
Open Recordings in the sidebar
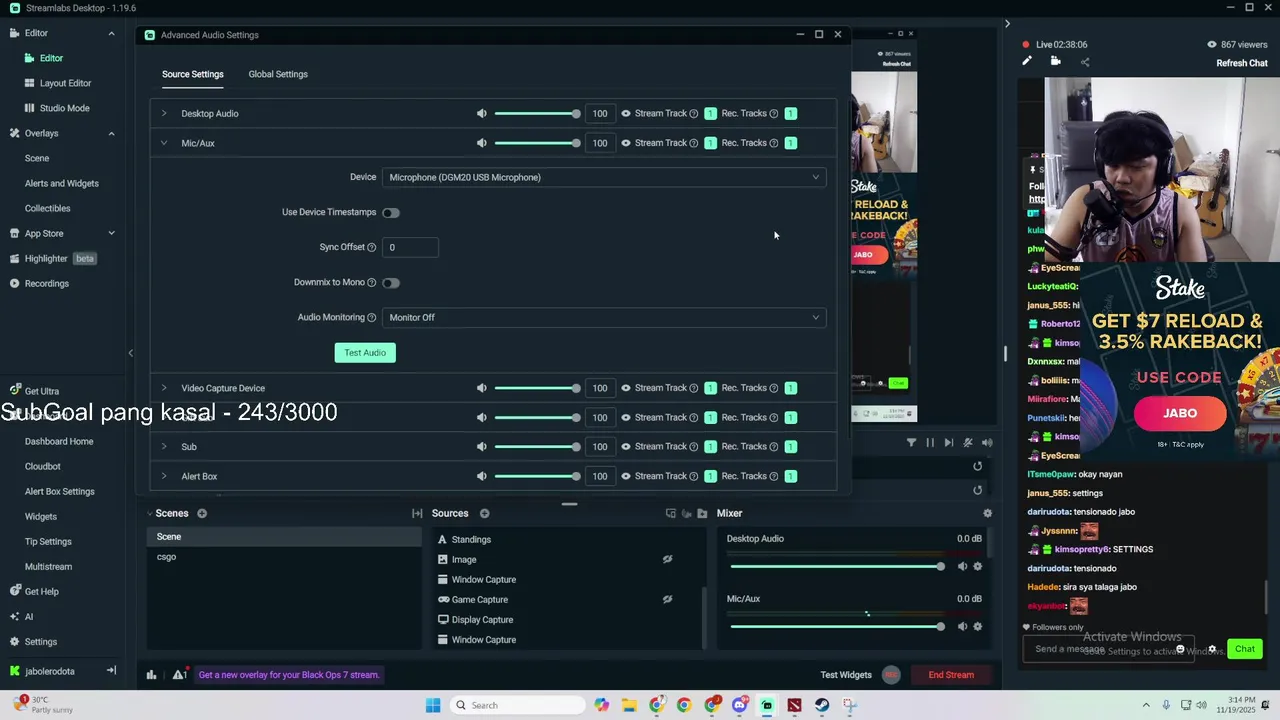click(47, 283)
